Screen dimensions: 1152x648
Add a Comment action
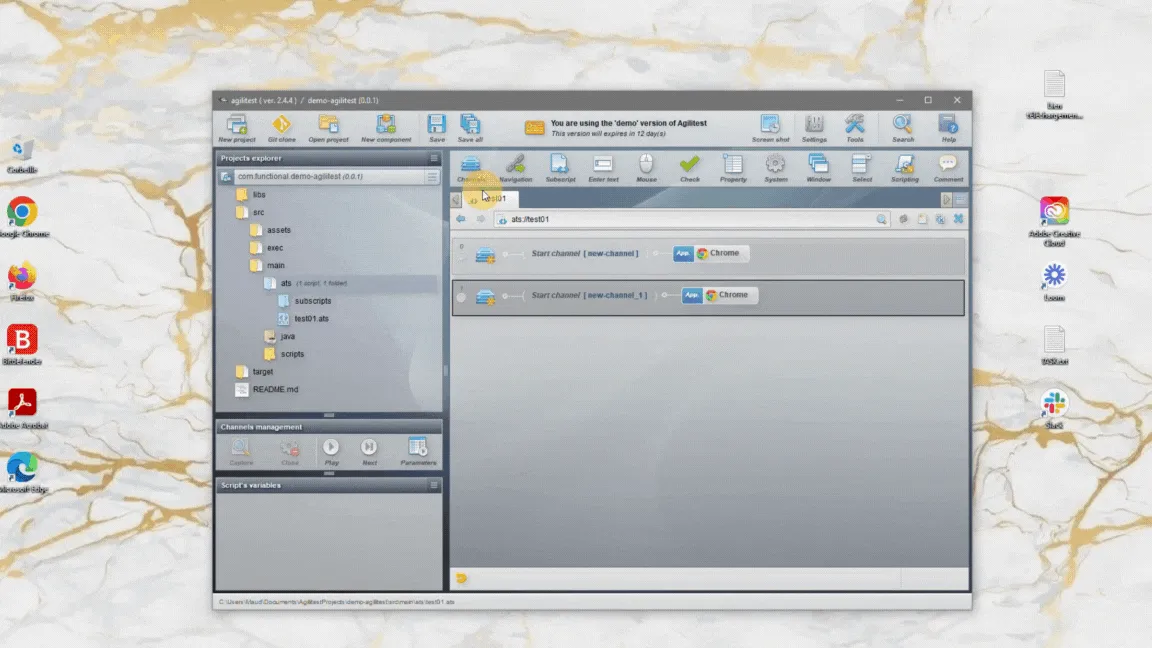tap(948, 168)
